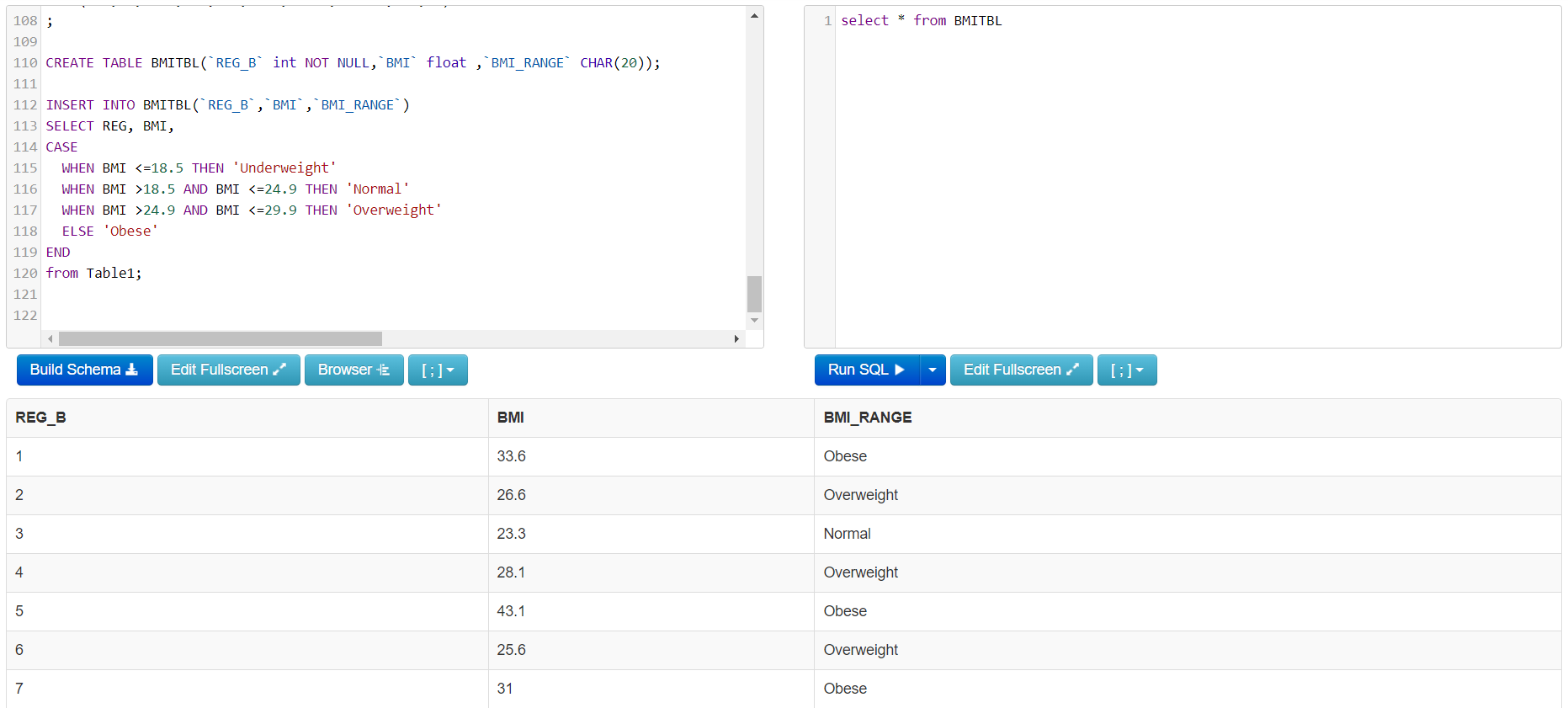Image resolution: width=1568 pixels, height=708 pixels.
Task: Click the 'Underweight' WHEN line
Action: 199,168
